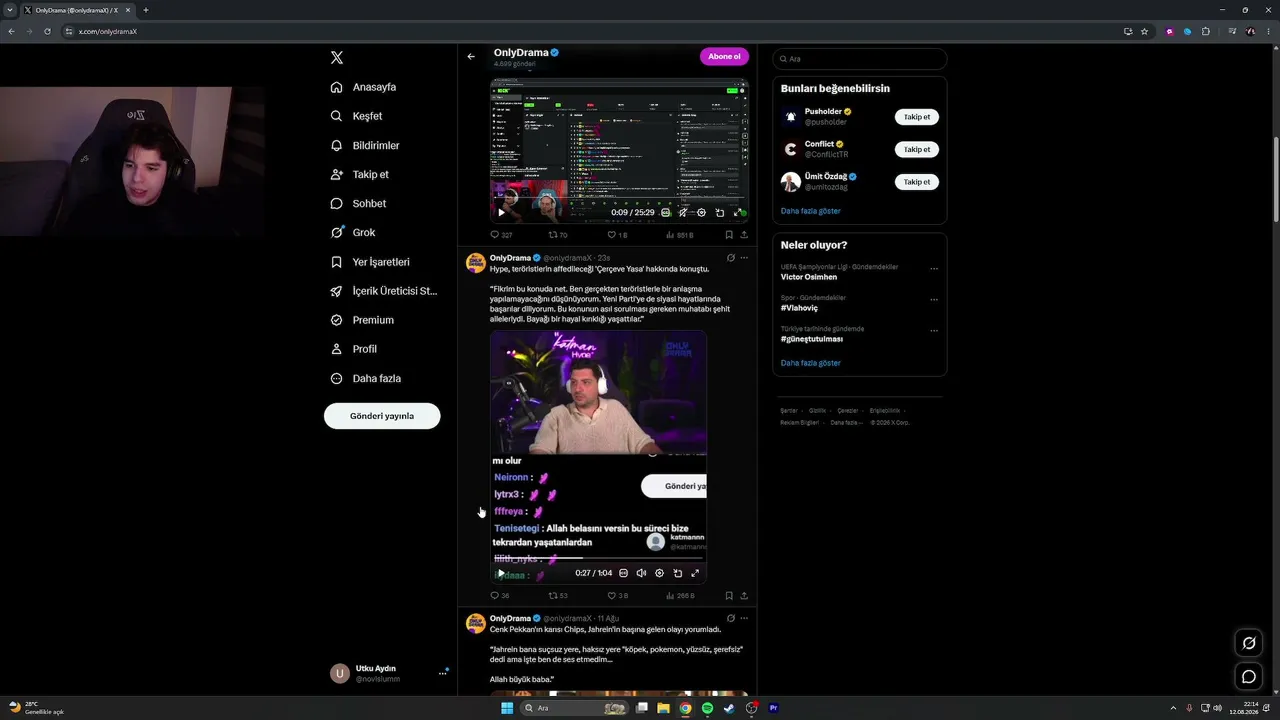Go to Profil page

(354, 349)
